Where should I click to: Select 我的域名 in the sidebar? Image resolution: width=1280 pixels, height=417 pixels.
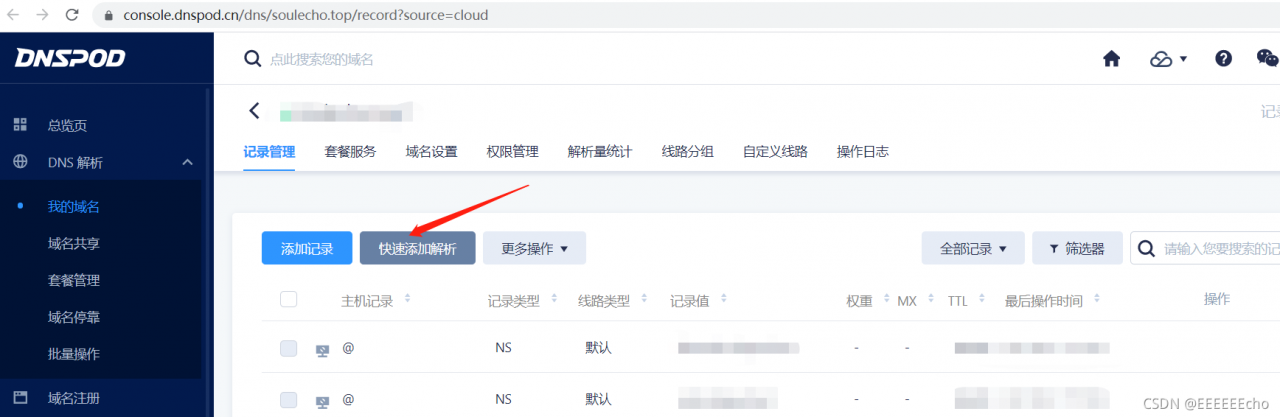74,207
